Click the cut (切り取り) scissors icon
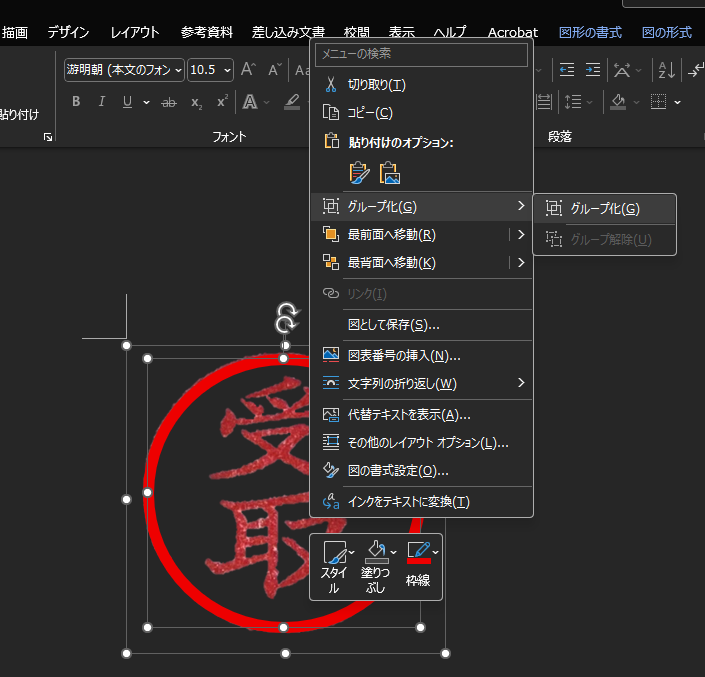Image resolution: width=705 pixels, height=677 pixels. click(331, 85)
